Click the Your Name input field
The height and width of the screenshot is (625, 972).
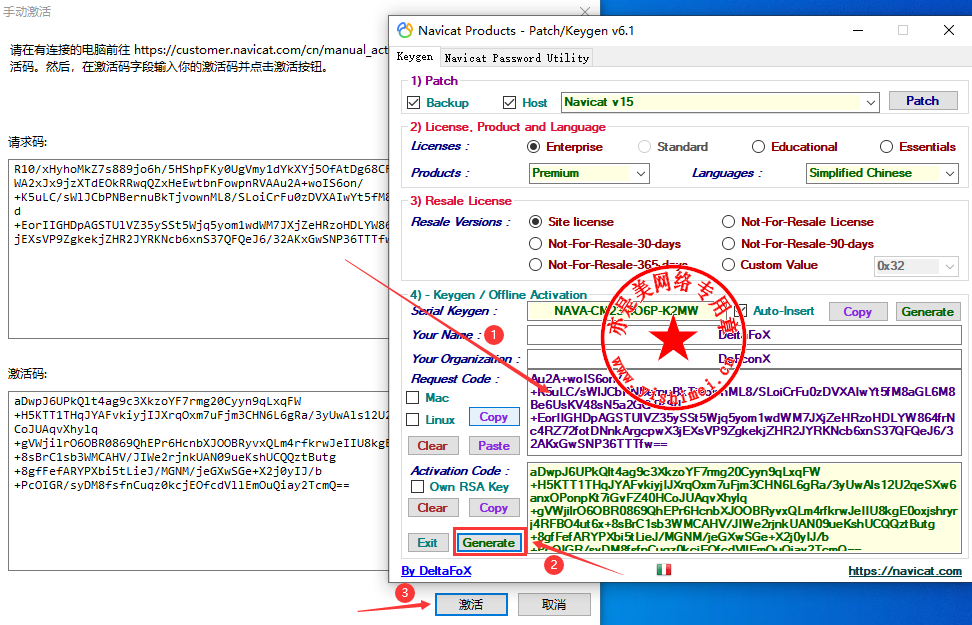click(744, 335)
